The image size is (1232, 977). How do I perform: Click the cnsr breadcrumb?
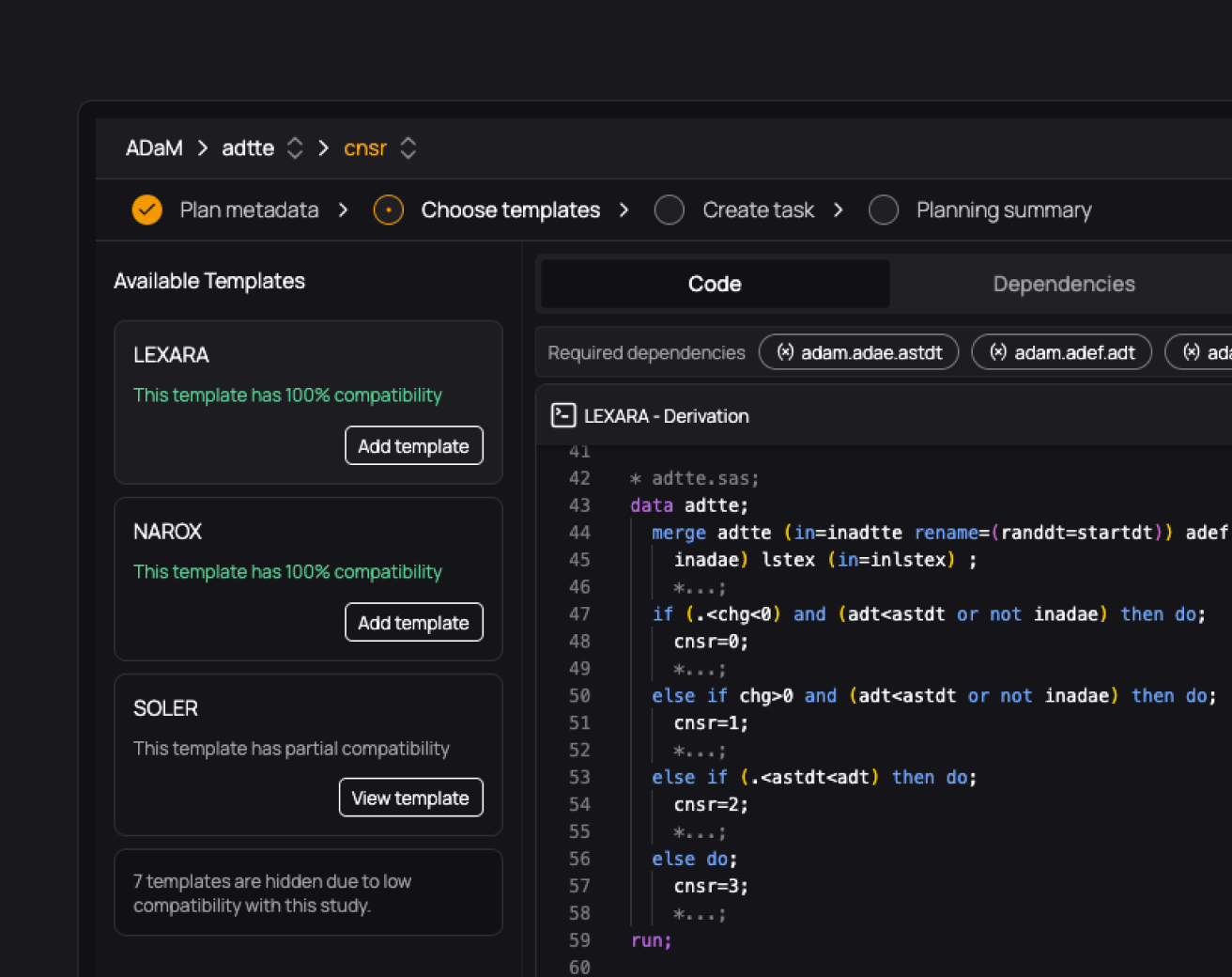tap(365, 148)
